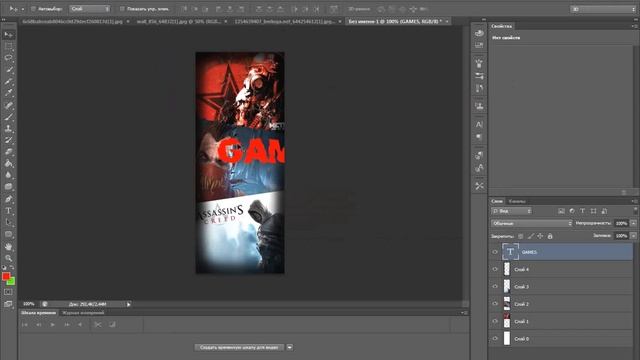Open the tool presets crossed-tools icon
640x360 pixels.
click(479, 186)
